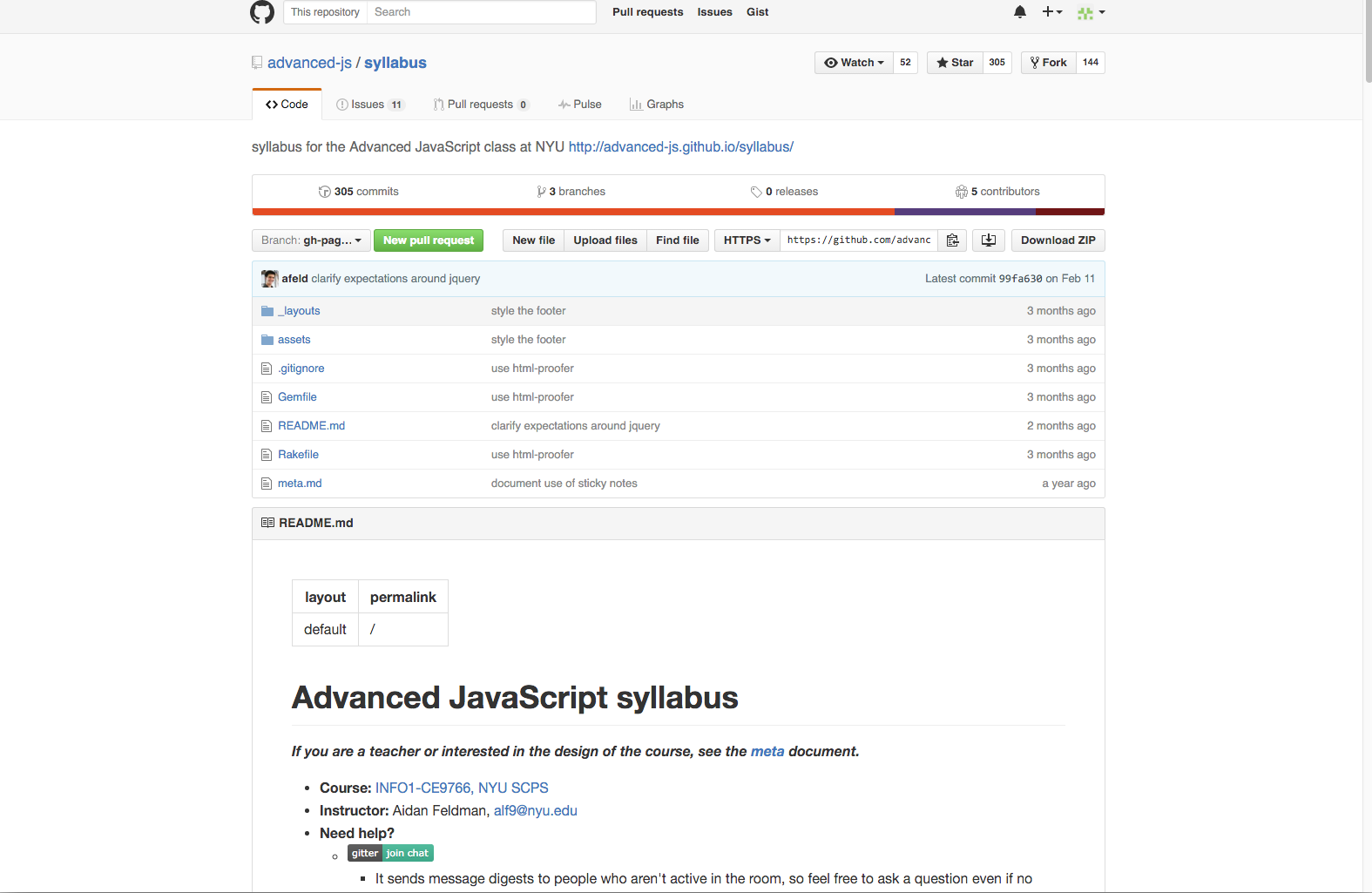Click the assets folder icon
1372x893 pixels.
pos(267,340)
